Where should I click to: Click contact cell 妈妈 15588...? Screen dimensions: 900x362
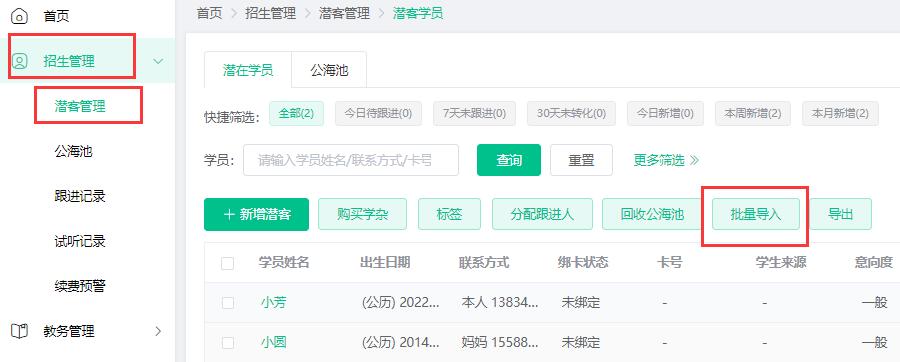pyautogui.click(x=500, y=342)
